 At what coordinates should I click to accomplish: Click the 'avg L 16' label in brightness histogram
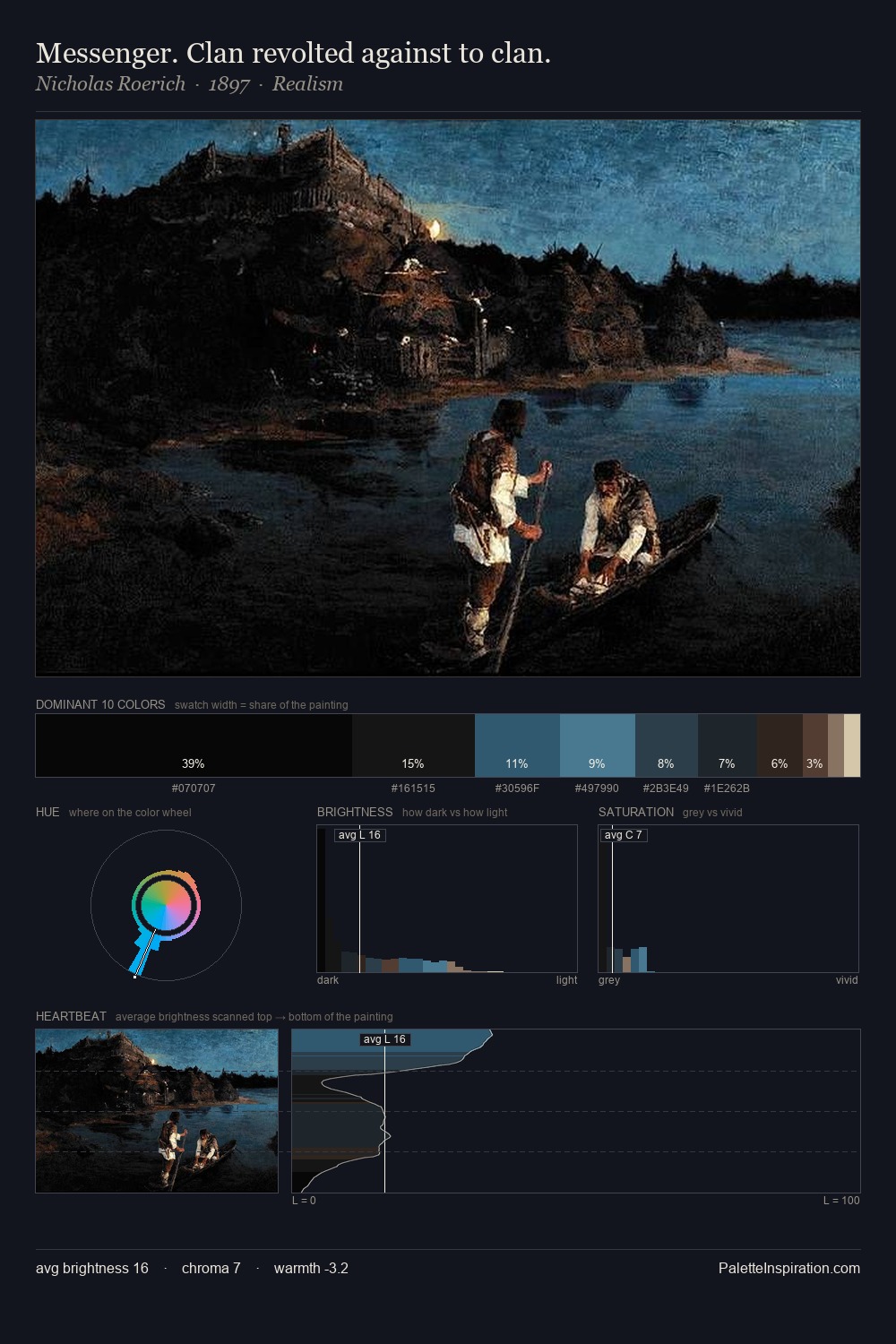tap(359, 835)
